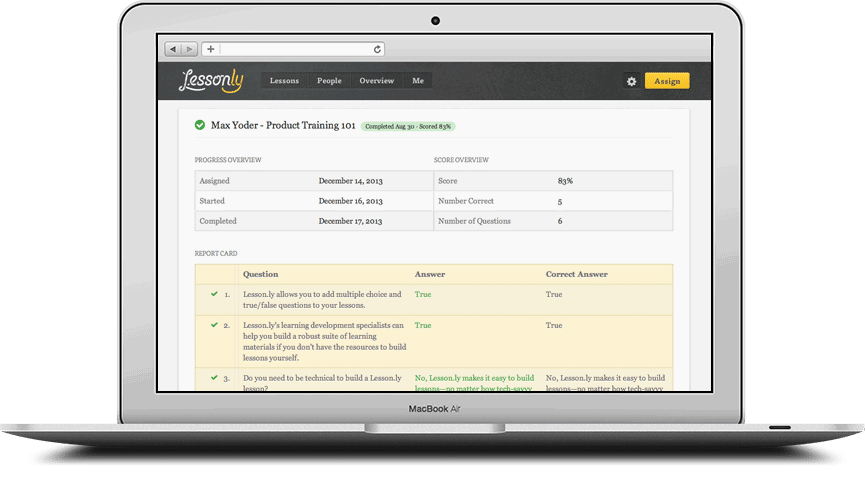Image resolution: width=865 pixels, height=478 pixels.
Task: Click the correct answer text for question 3
Action: [605, 383]
